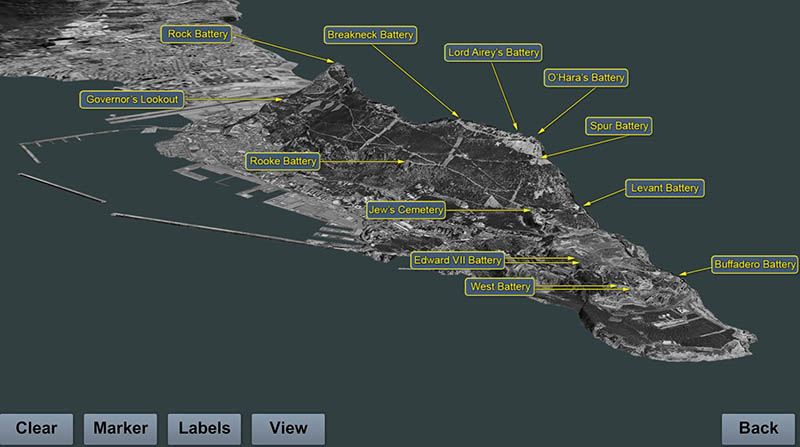
Task: Select the Edward VII Battery label
Action: [457, 260]
